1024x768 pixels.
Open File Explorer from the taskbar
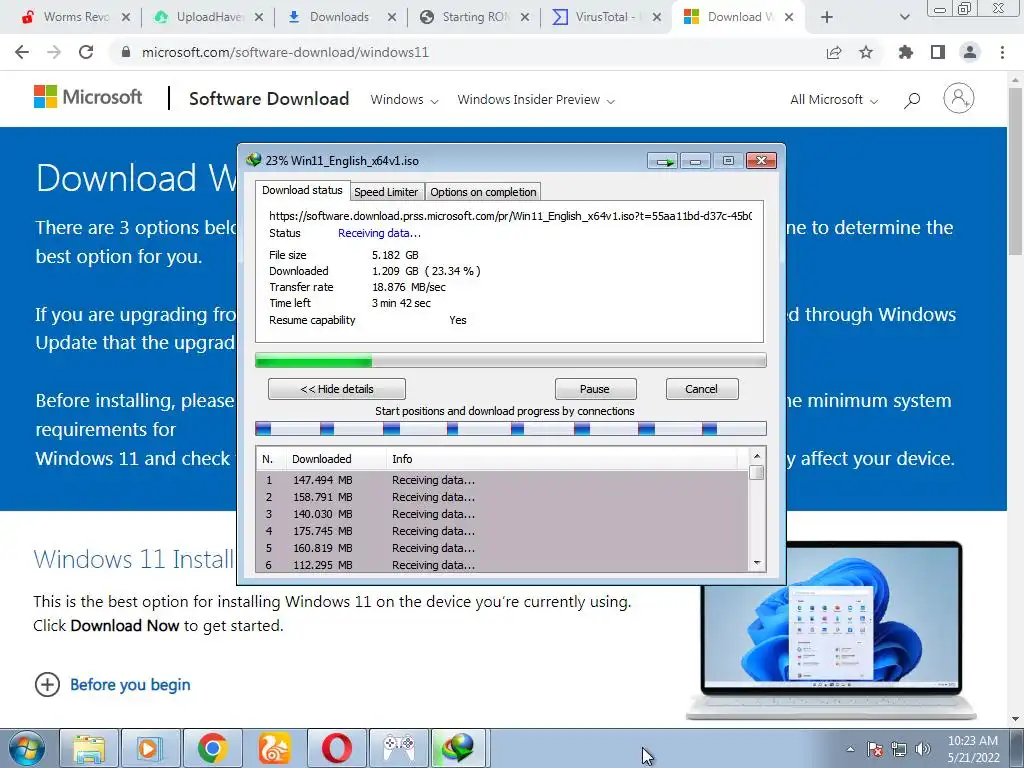[x=89, y=748]
